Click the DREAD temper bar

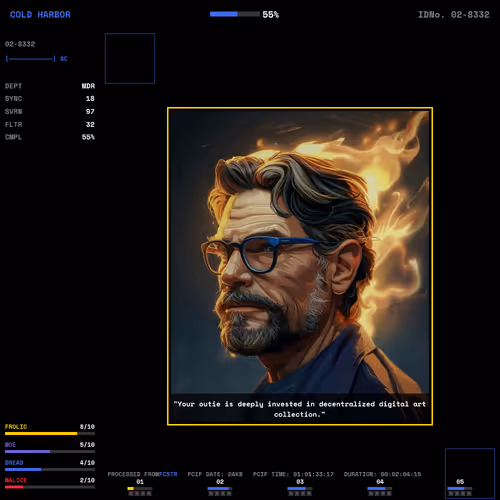click(50, 469)
